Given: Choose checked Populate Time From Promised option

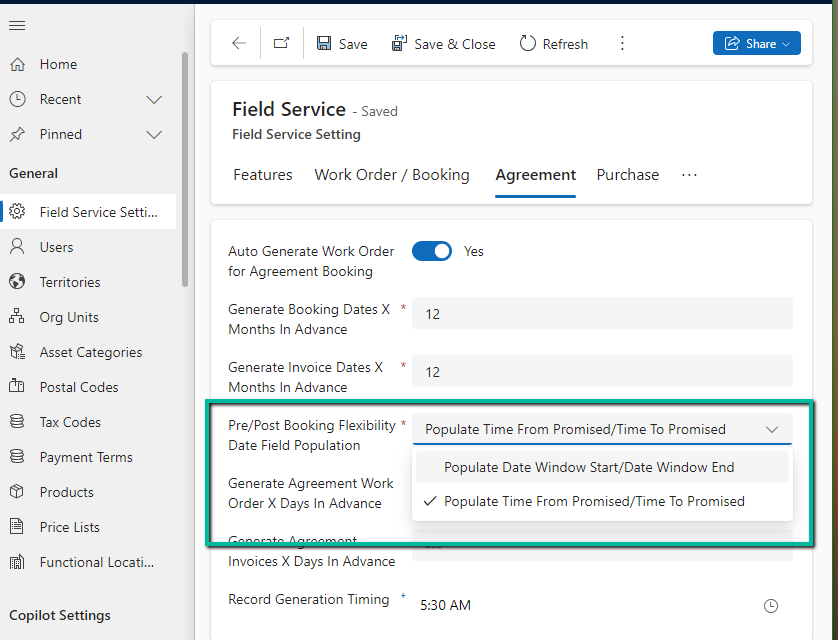Looking at the screenshot, I should [x=594, y=501].
